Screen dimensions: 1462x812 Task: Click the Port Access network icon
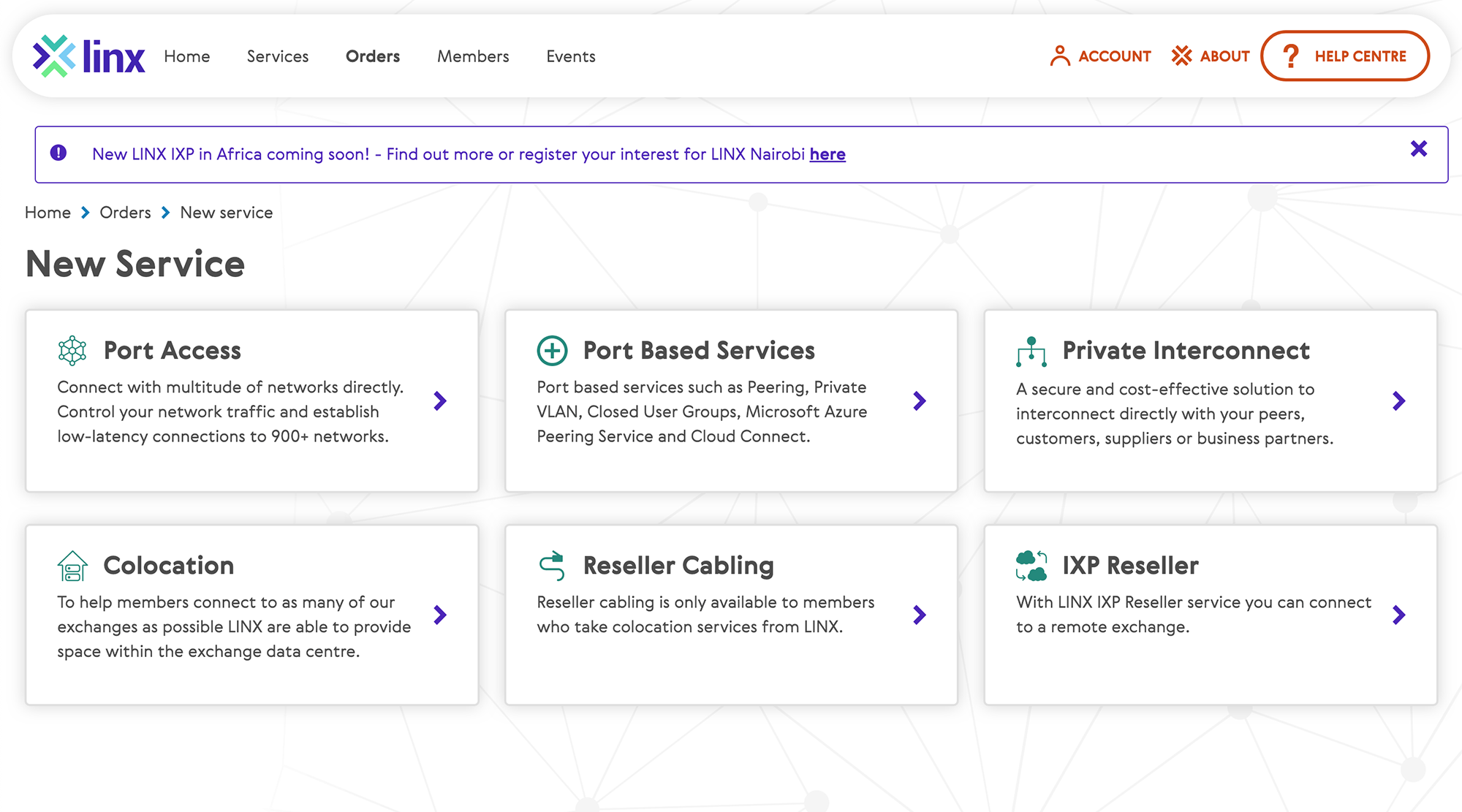[72, 351]
